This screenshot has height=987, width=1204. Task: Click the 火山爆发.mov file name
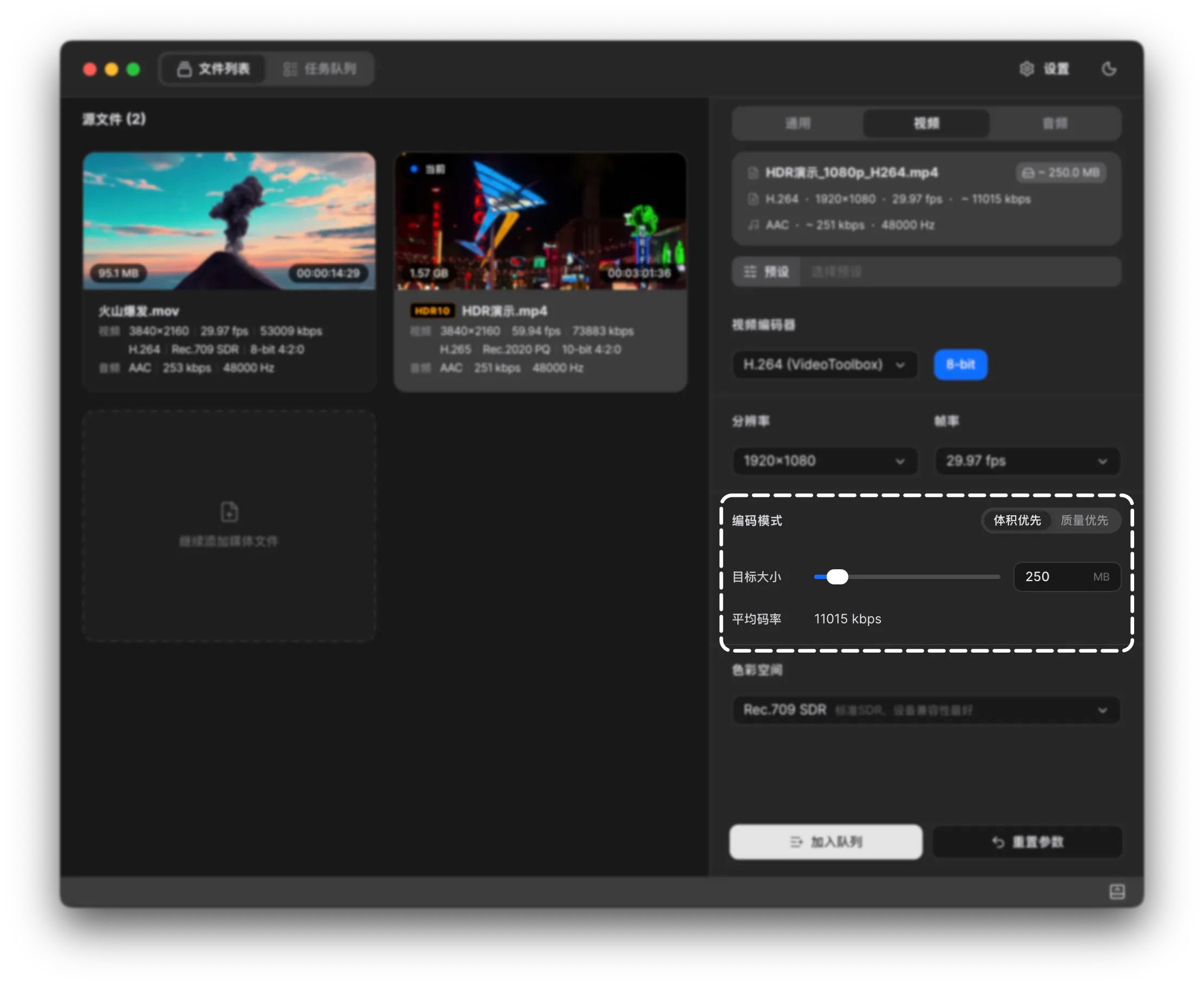point(139,311)
